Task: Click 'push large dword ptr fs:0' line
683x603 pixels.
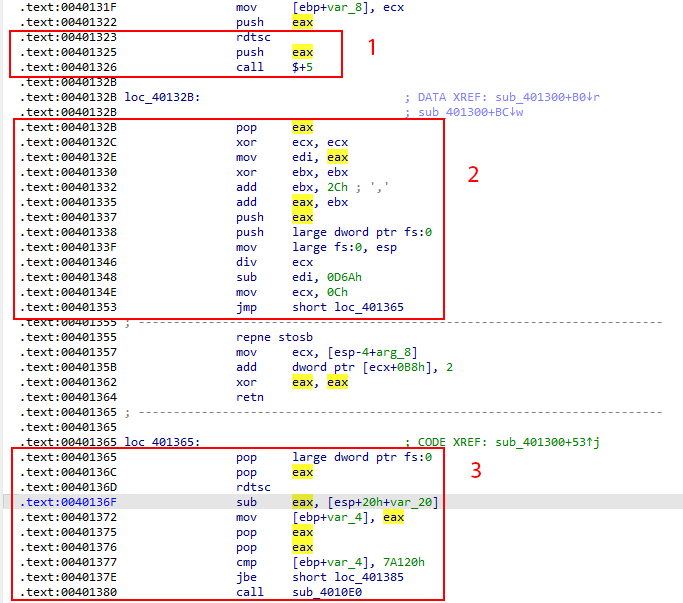Action: pyautogui.click(x=334, y=232)
